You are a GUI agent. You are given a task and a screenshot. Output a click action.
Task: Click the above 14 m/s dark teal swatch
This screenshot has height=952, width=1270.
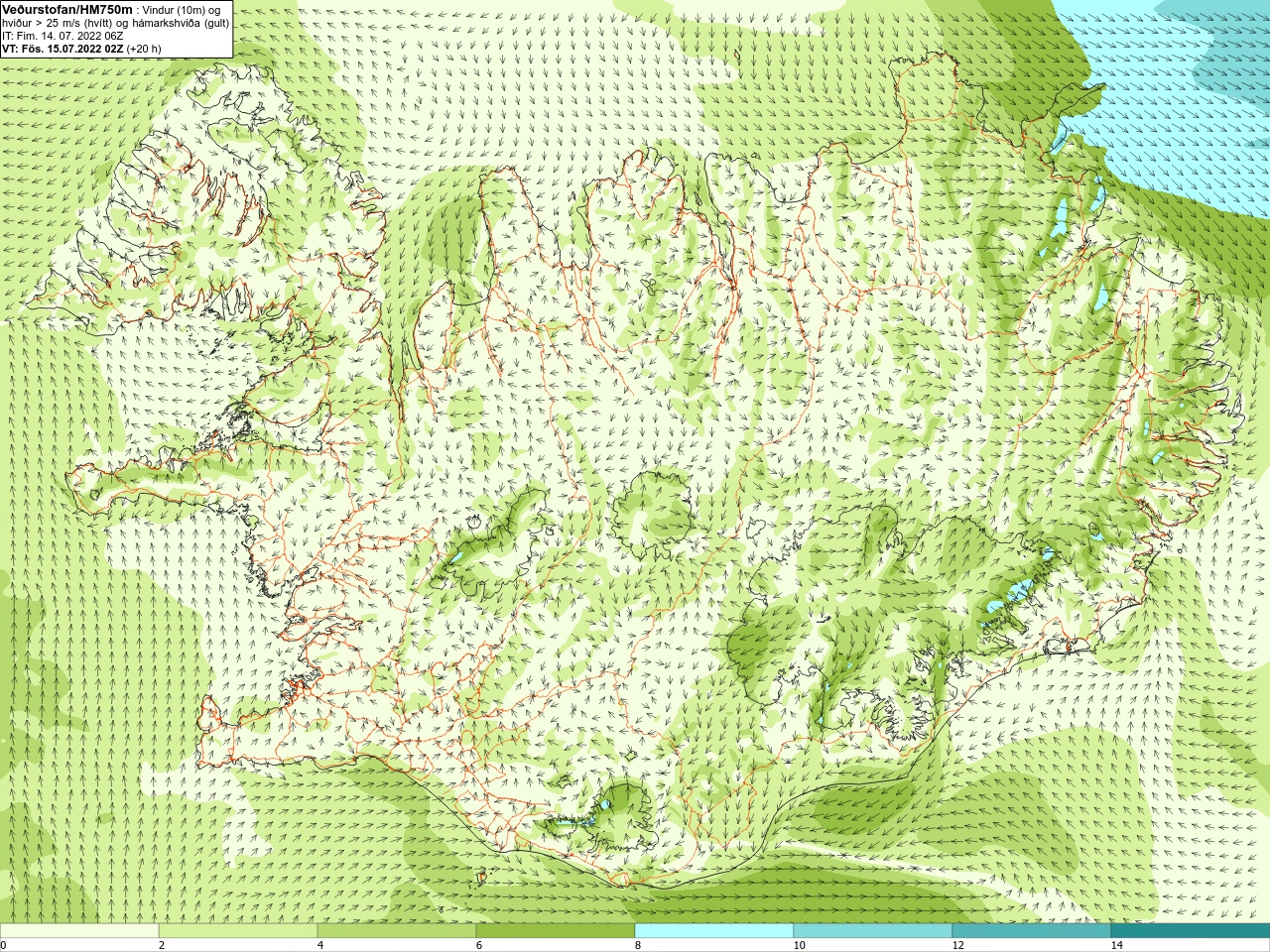click(1191, 931)
